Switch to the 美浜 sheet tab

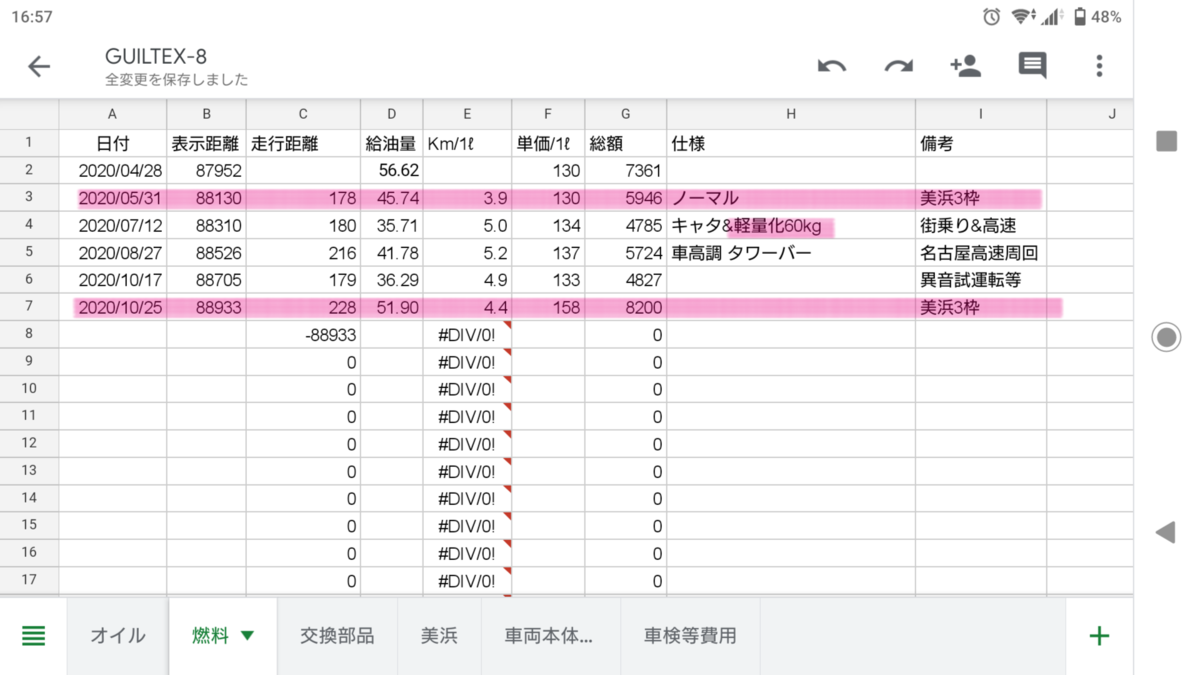(x=440, y=635)
